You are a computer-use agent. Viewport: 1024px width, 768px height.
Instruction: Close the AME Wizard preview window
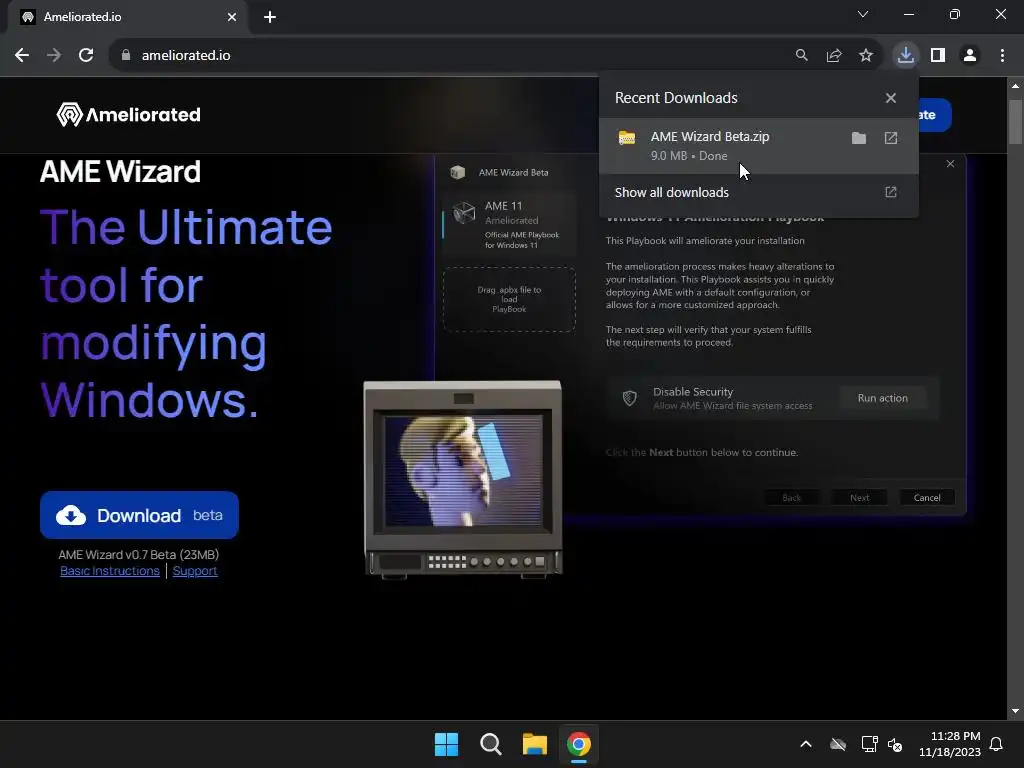(950, 164)
